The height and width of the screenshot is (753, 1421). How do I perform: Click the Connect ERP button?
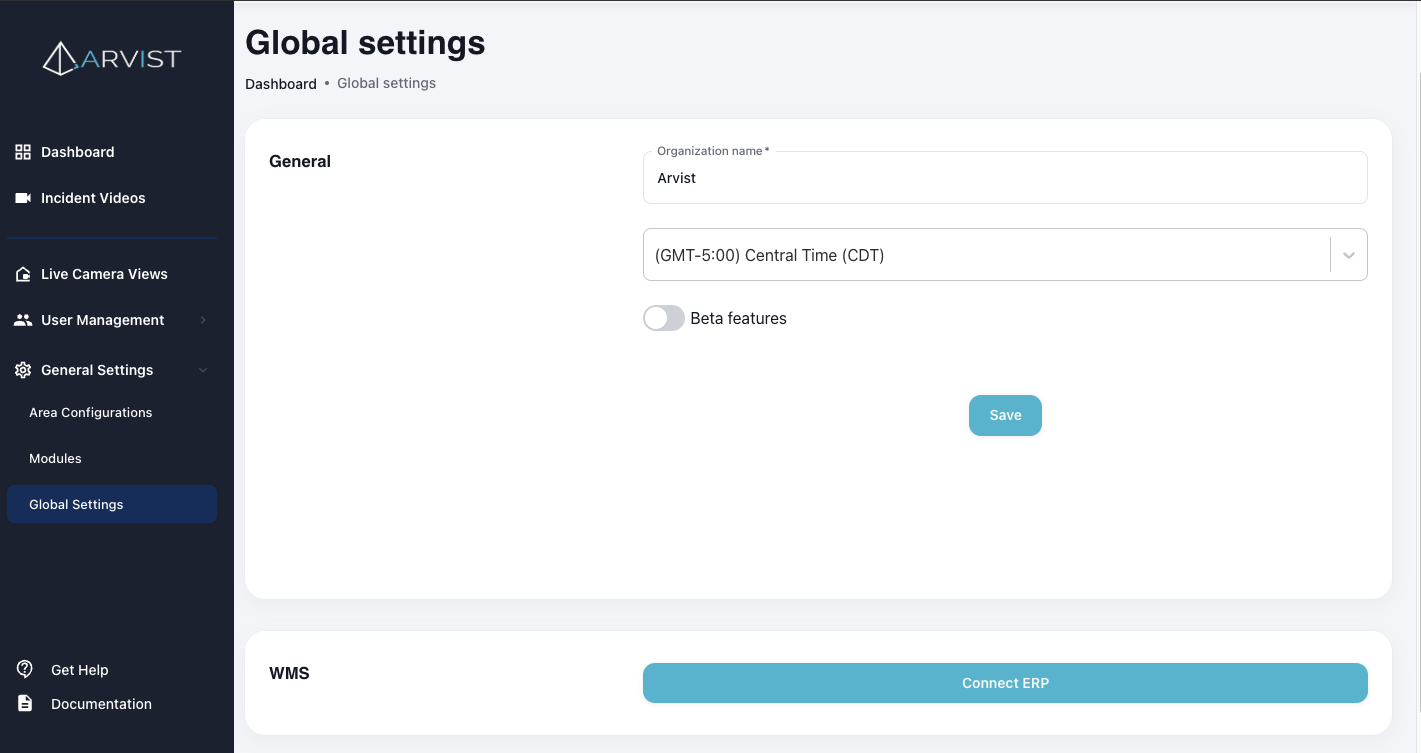pyautogui.click(x=1005, y=682)
